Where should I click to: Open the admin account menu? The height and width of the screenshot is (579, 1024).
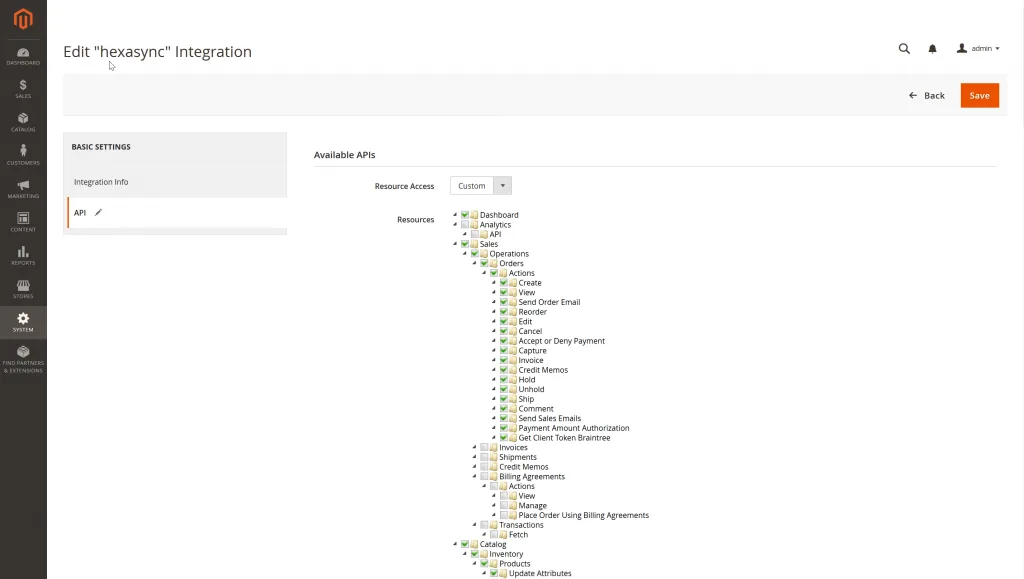[978, 48]
